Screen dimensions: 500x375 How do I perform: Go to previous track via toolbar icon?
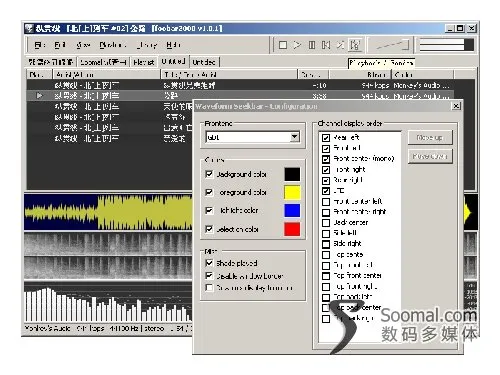click(326, 45)
